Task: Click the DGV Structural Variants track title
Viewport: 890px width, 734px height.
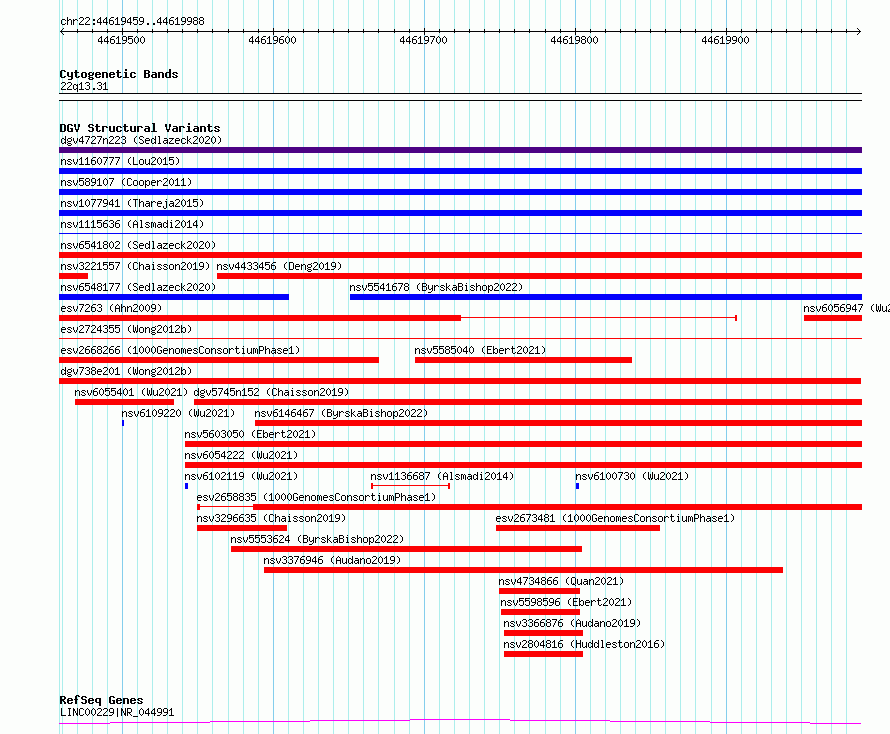Action: point(140,128)
